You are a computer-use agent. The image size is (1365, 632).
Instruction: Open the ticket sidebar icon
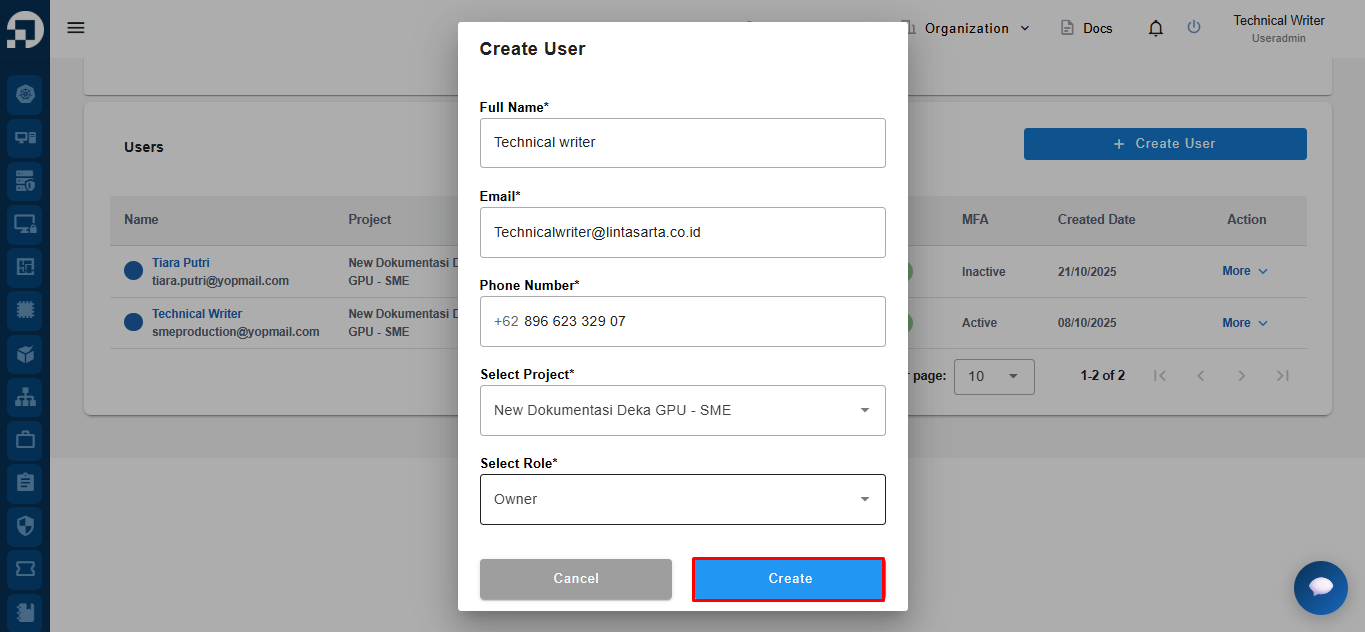point(25,568)
